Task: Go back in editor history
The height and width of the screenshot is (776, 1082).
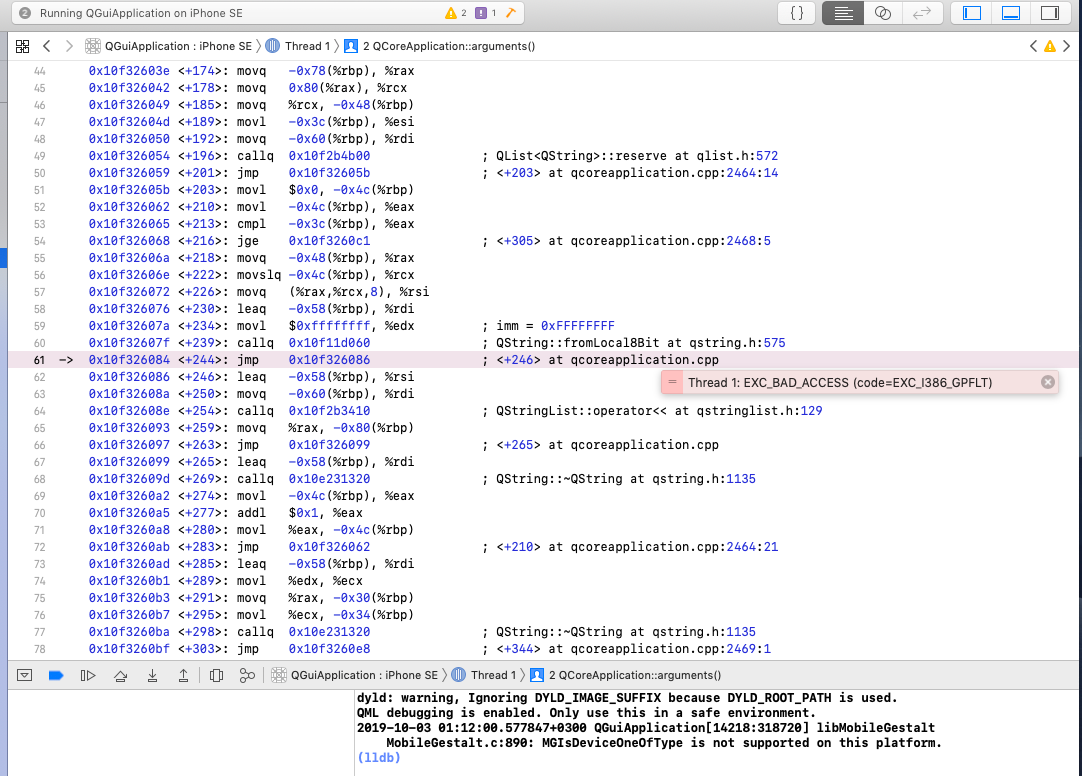Action: (x=47, y=46)
